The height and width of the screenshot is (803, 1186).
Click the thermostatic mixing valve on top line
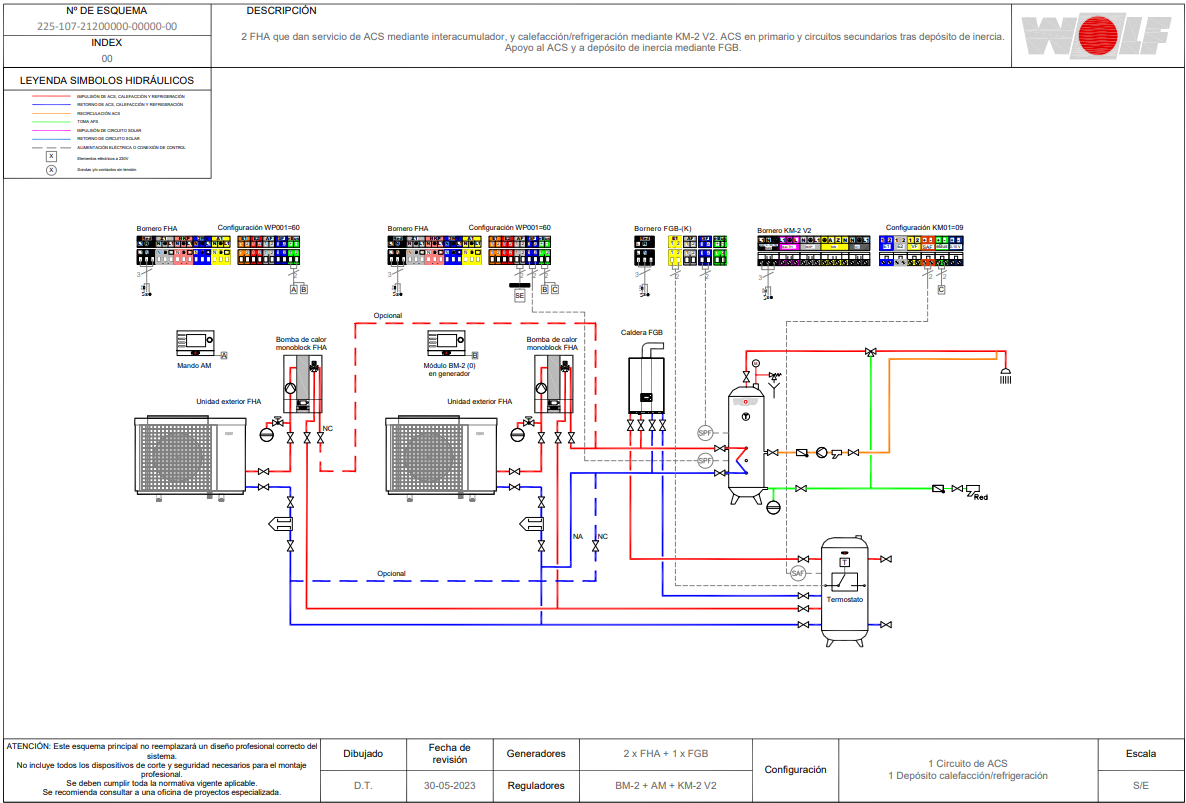871,352
